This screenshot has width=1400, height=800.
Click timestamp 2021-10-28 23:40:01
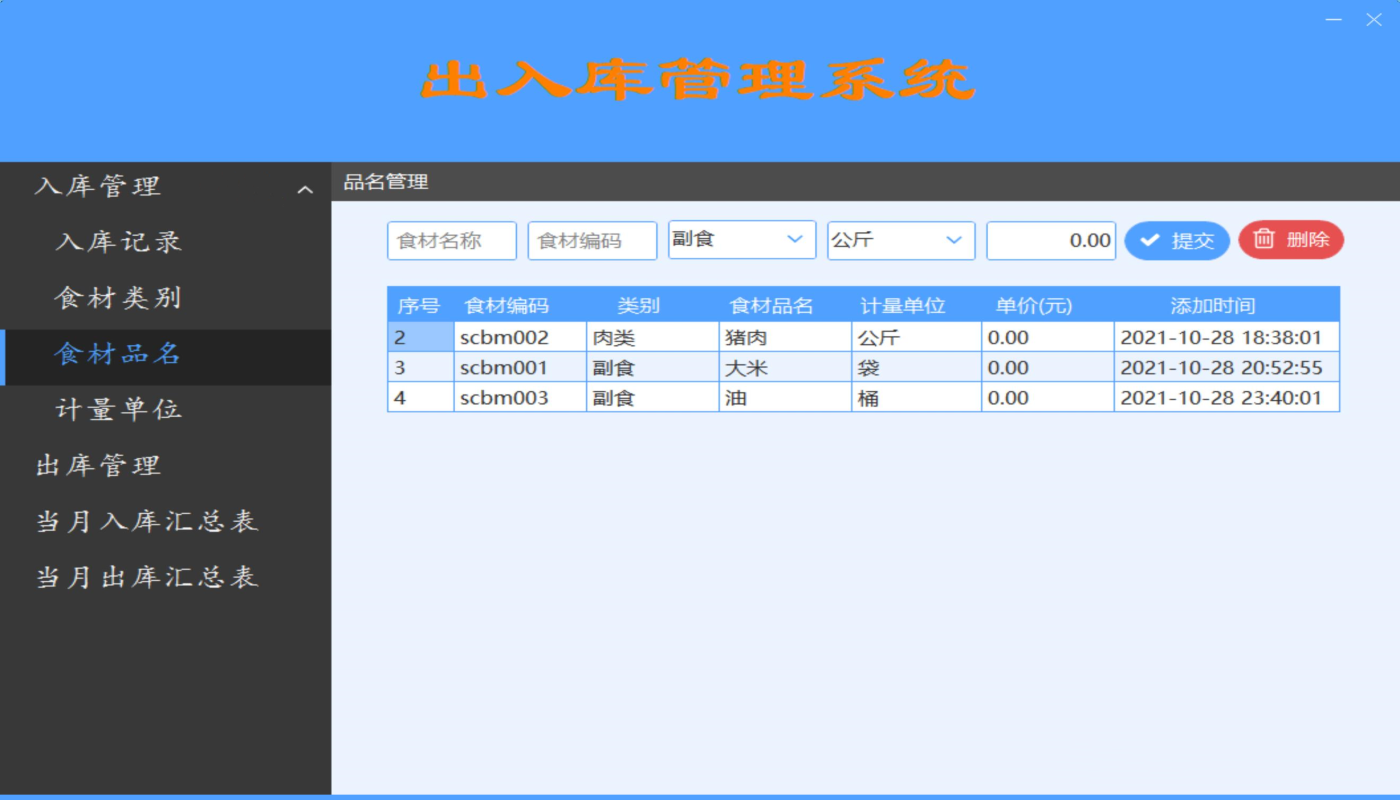pyautogui.click(x=1226, y=397)
